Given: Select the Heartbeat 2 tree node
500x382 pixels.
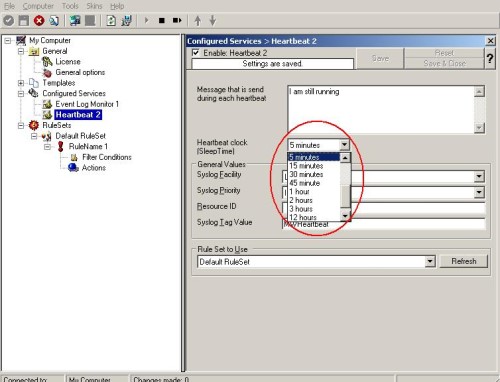Looking at the screenshot, I should tap(78, 115).
